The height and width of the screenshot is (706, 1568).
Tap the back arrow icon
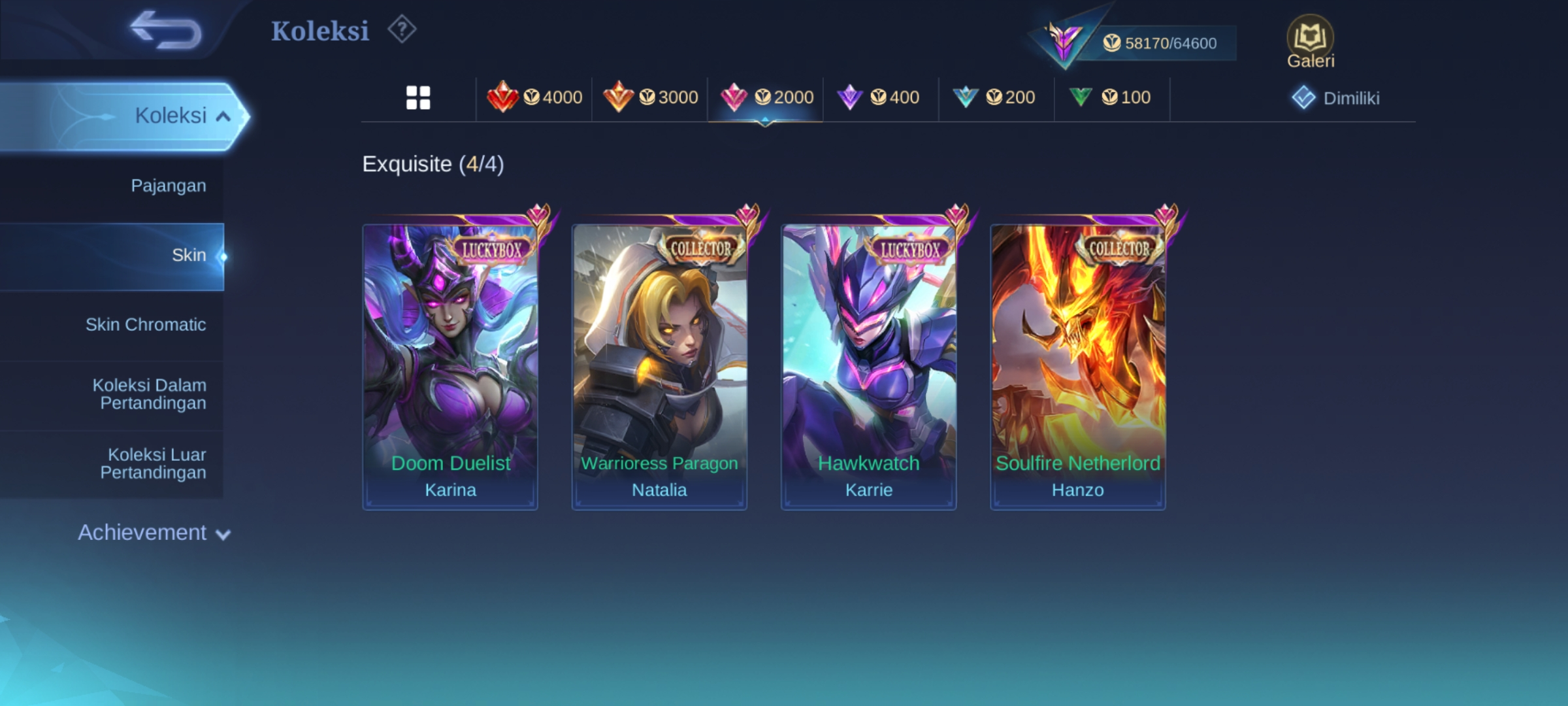pos(166,30)
